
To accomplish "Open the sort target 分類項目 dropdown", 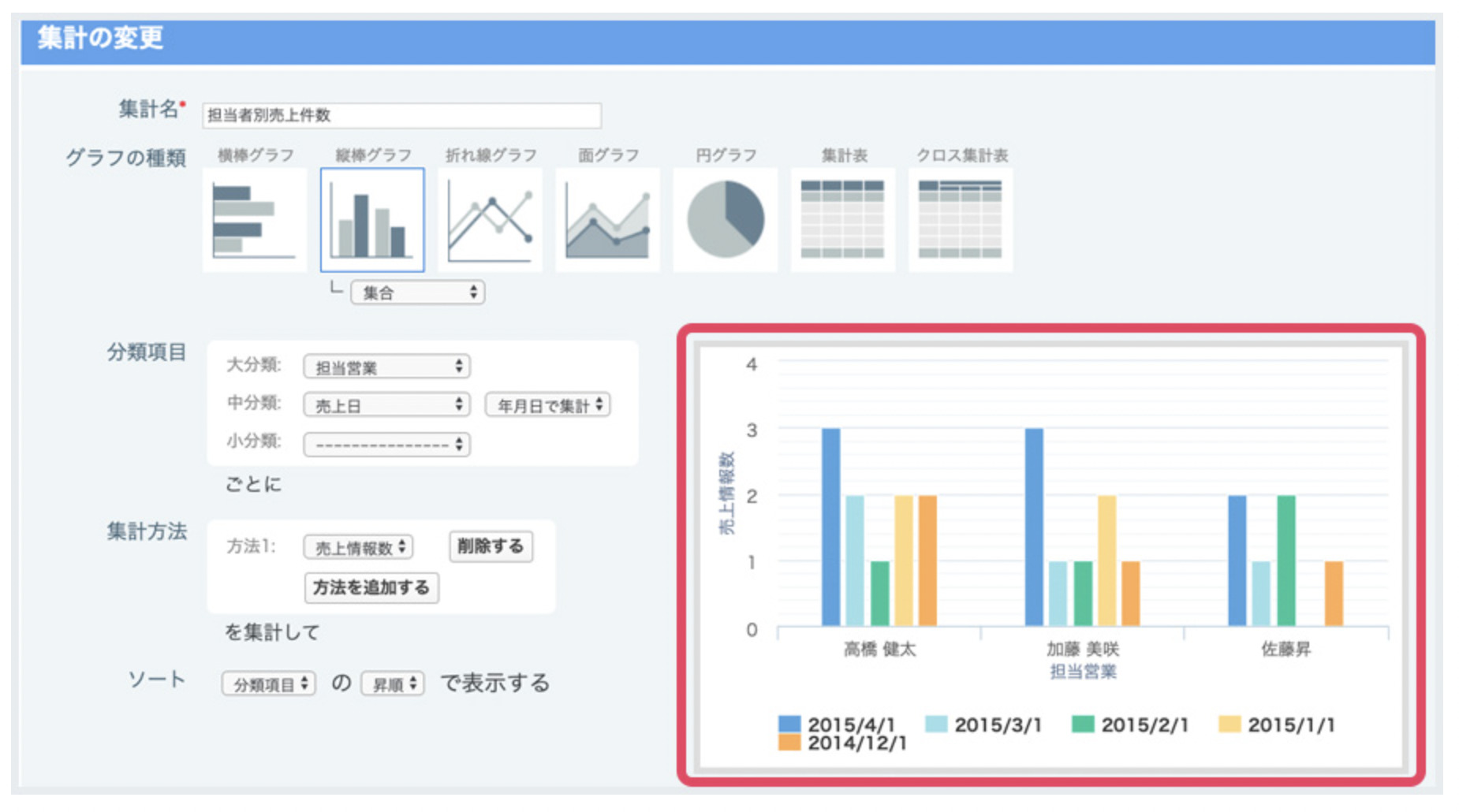I will pos(269,683).
